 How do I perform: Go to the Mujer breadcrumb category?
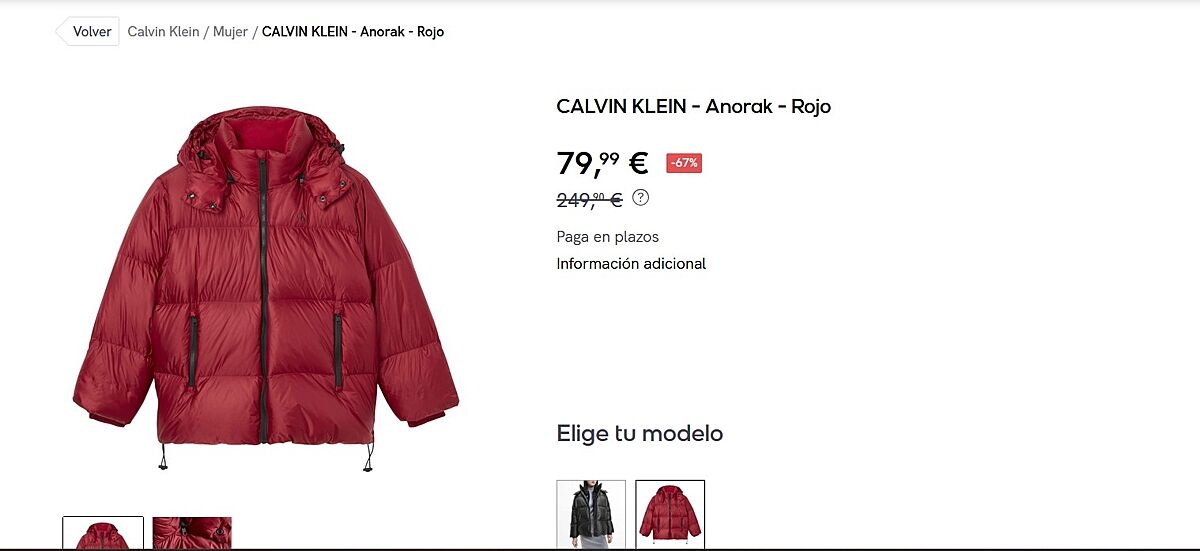click(230, 32)
